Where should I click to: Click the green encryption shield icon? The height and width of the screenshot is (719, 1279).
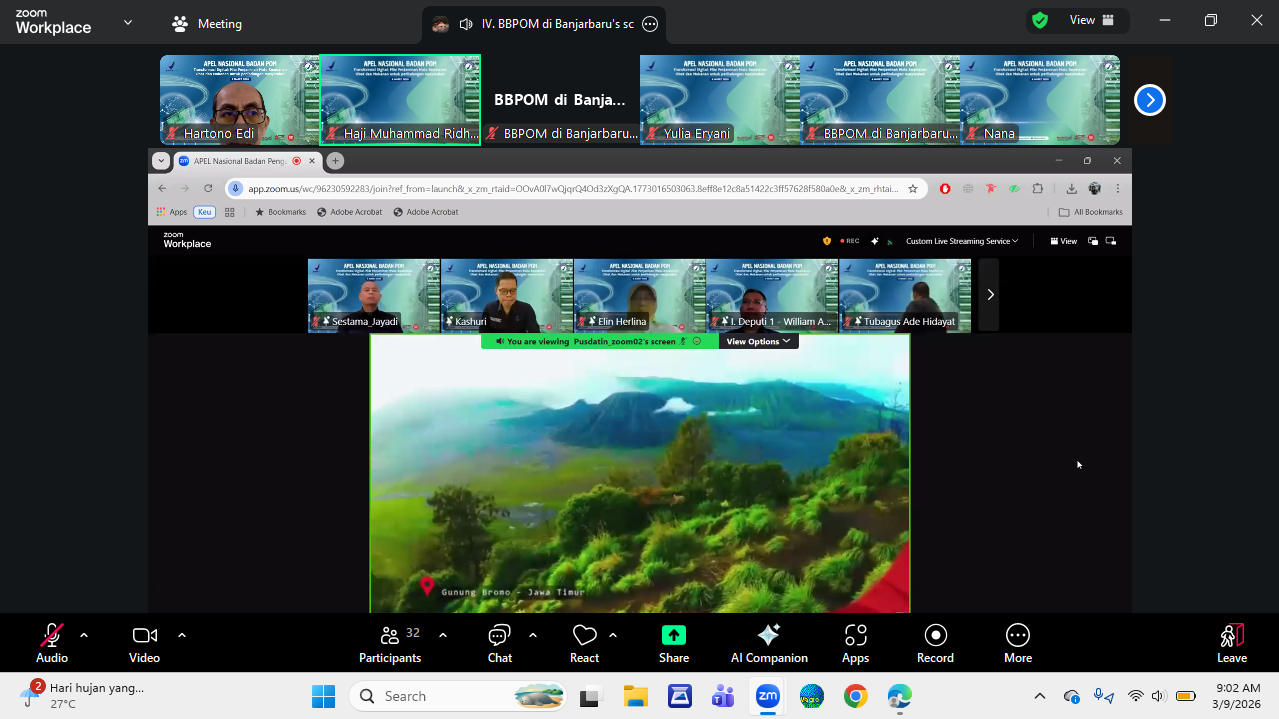(x=1040, y=20)
